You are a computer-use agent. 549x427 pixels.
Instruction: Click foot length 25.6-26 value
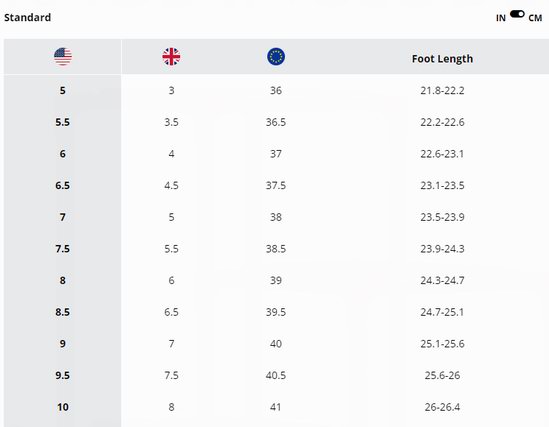pos(442,376)
